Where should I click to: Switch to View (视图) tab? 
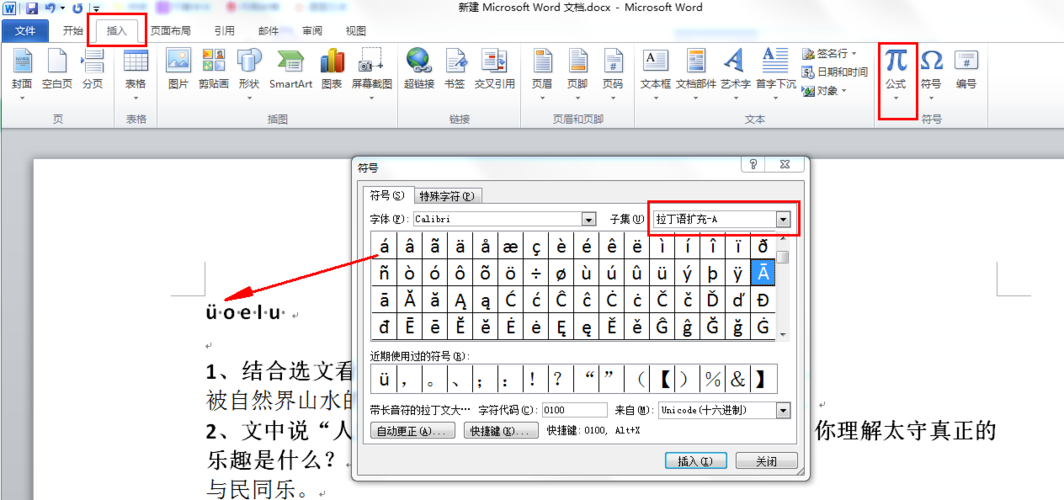(x=356, y=31)
